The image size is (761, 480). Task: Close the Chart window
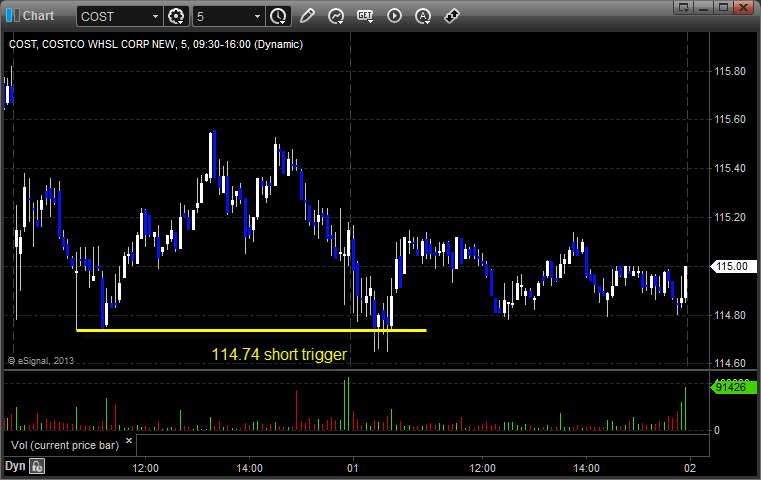(743, 7)
